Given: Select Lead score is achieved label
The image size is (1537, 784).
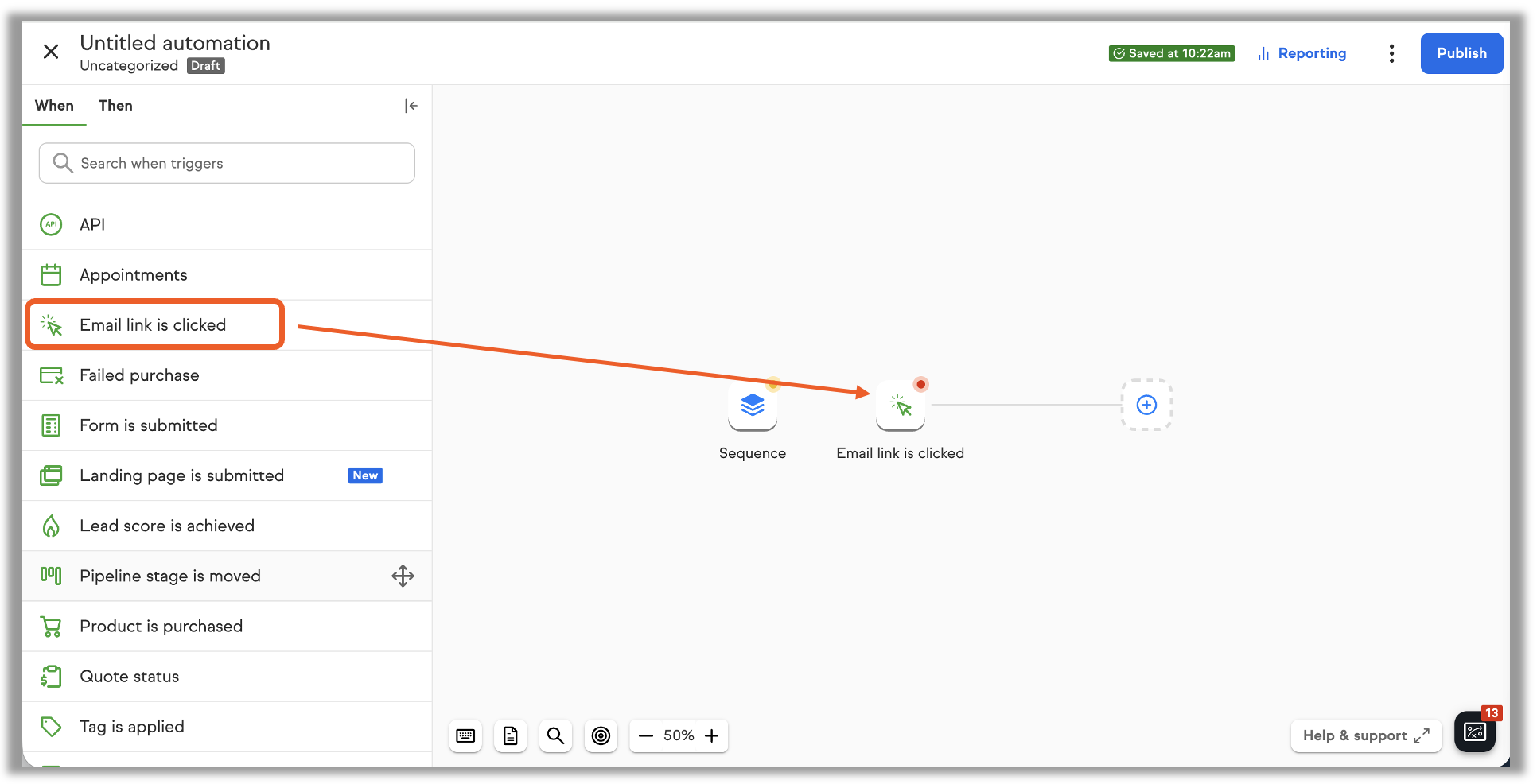Looking at the screenshot, I should (x=167, y=526).
